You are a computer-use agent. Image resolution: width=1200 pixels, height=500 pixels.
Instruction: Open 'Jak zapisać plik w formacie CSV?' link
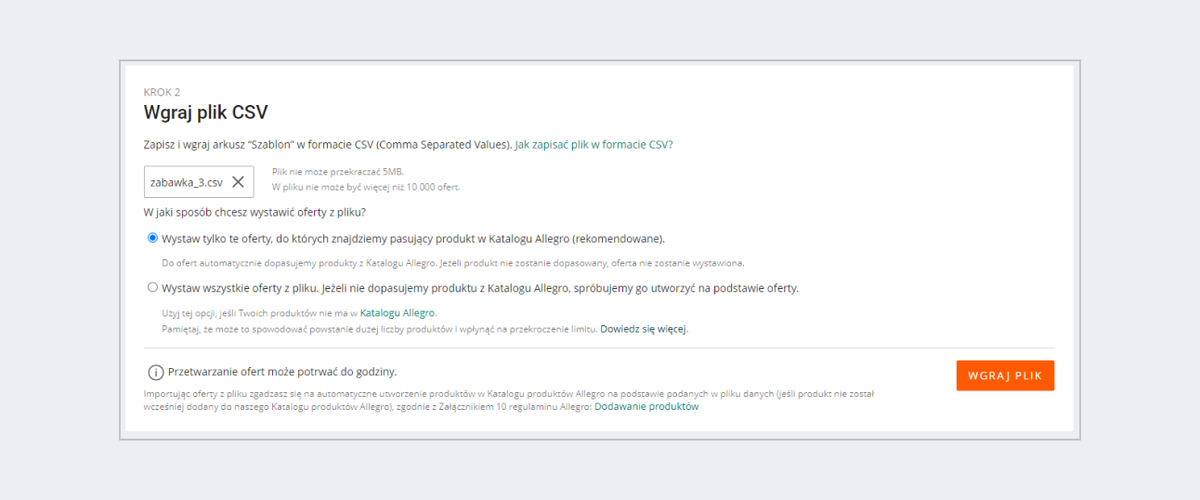pos(594,144)
